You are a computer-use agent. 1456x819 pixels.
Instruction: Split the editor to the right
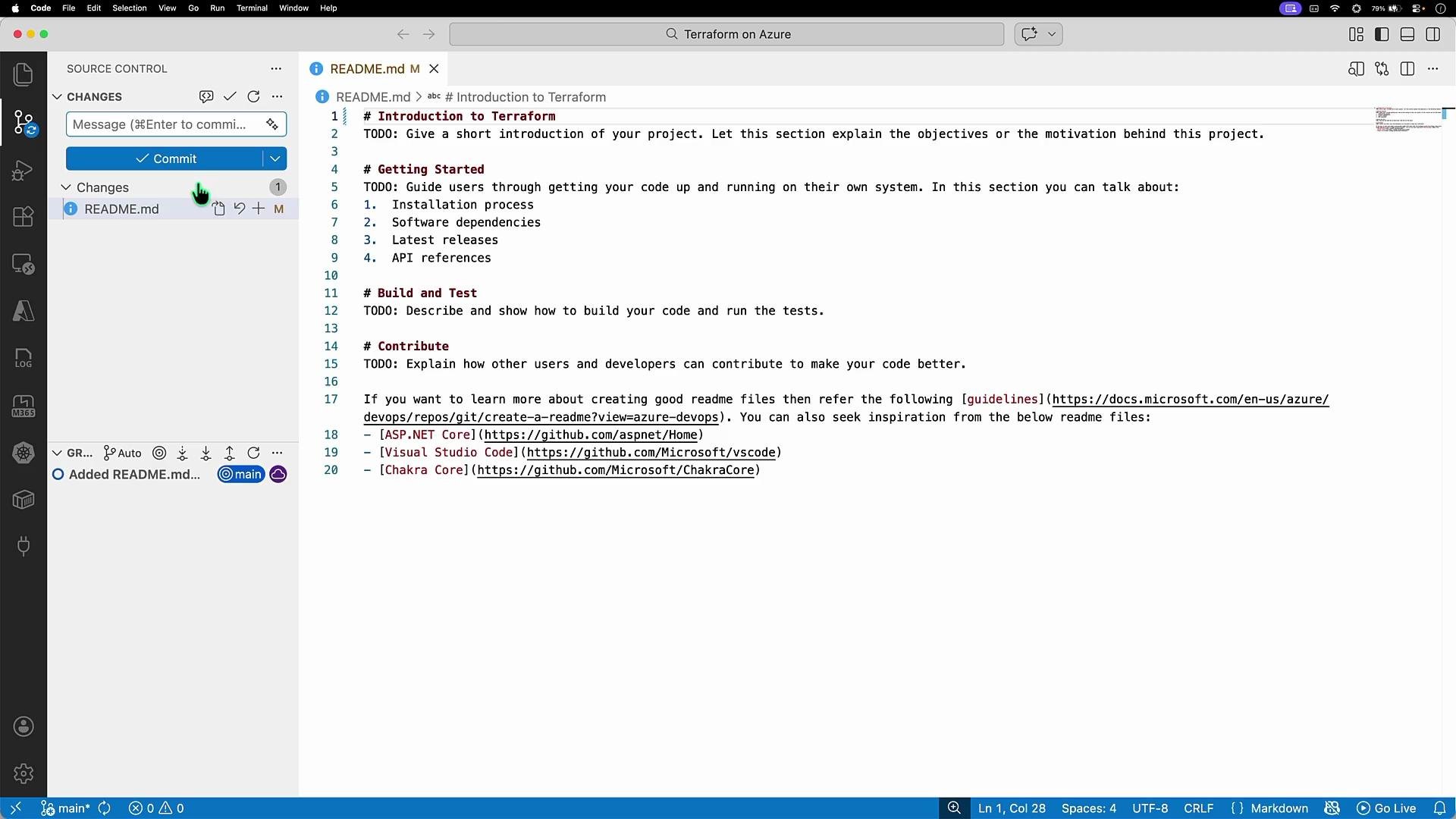pyautogui.click(x=1407, y=69)
